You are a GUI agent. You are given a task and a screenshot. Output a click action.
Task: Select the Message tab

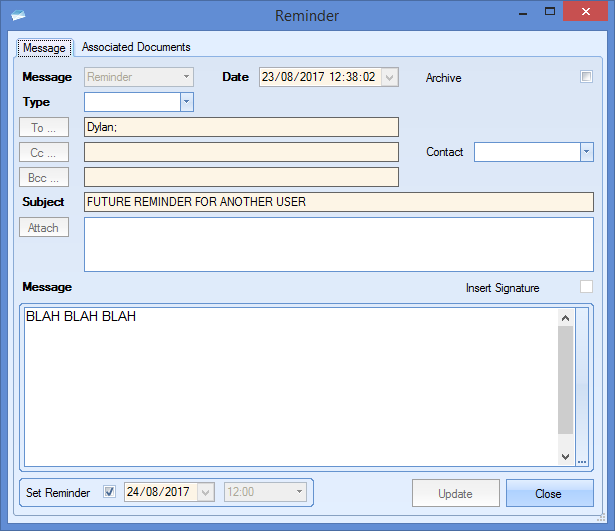[x=44, y=48]
